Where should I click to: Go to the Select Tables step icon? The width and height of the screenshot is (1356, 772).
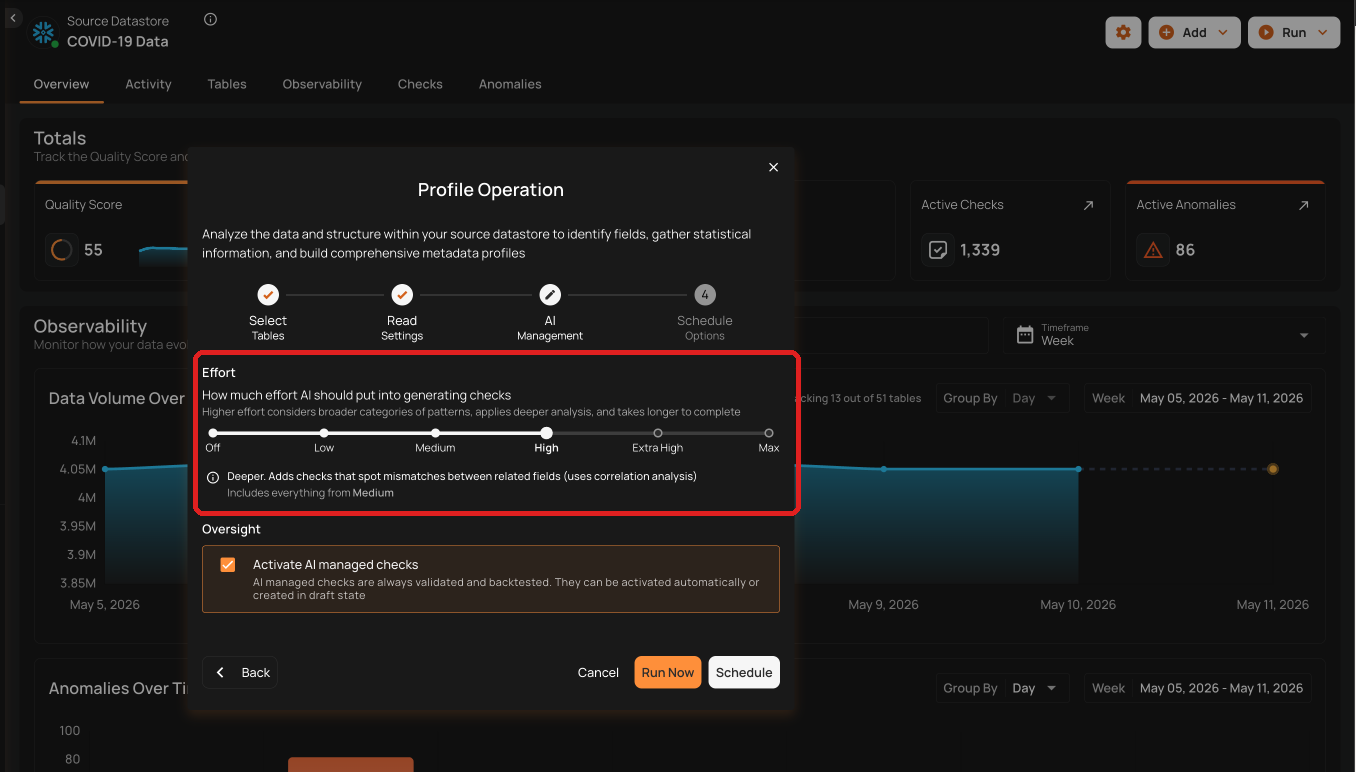coord(268,295)
